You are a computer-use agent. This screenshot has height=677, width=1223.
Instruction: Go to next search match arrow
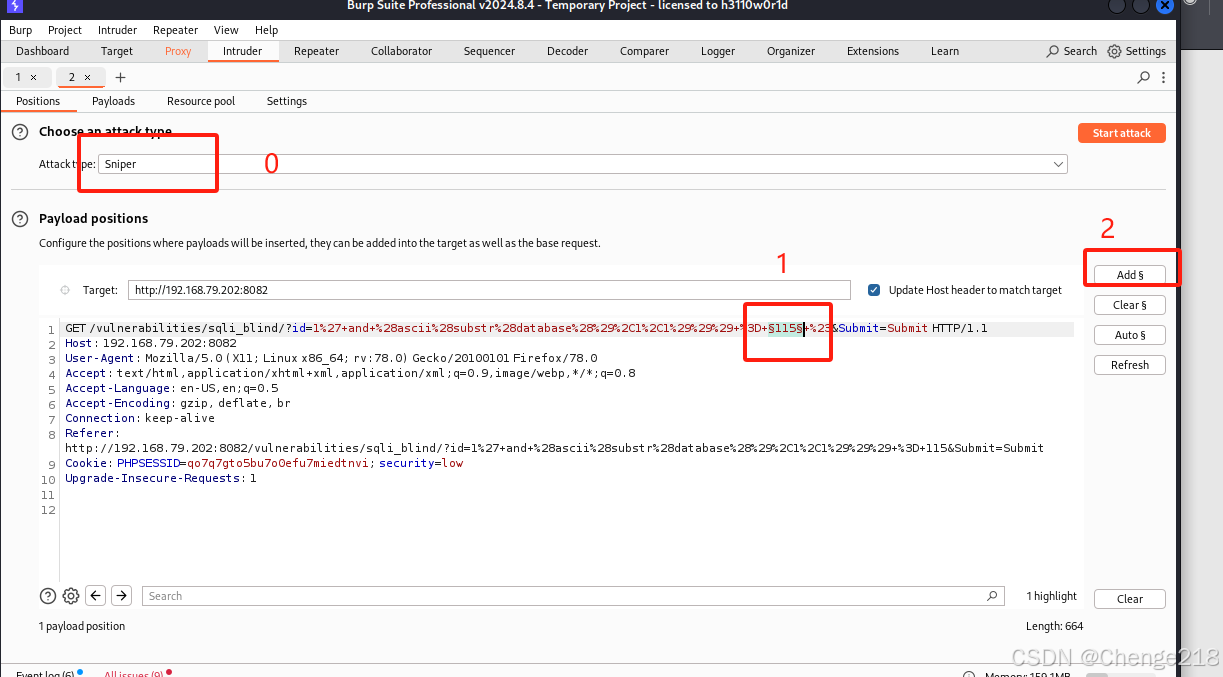click(121, 596)
